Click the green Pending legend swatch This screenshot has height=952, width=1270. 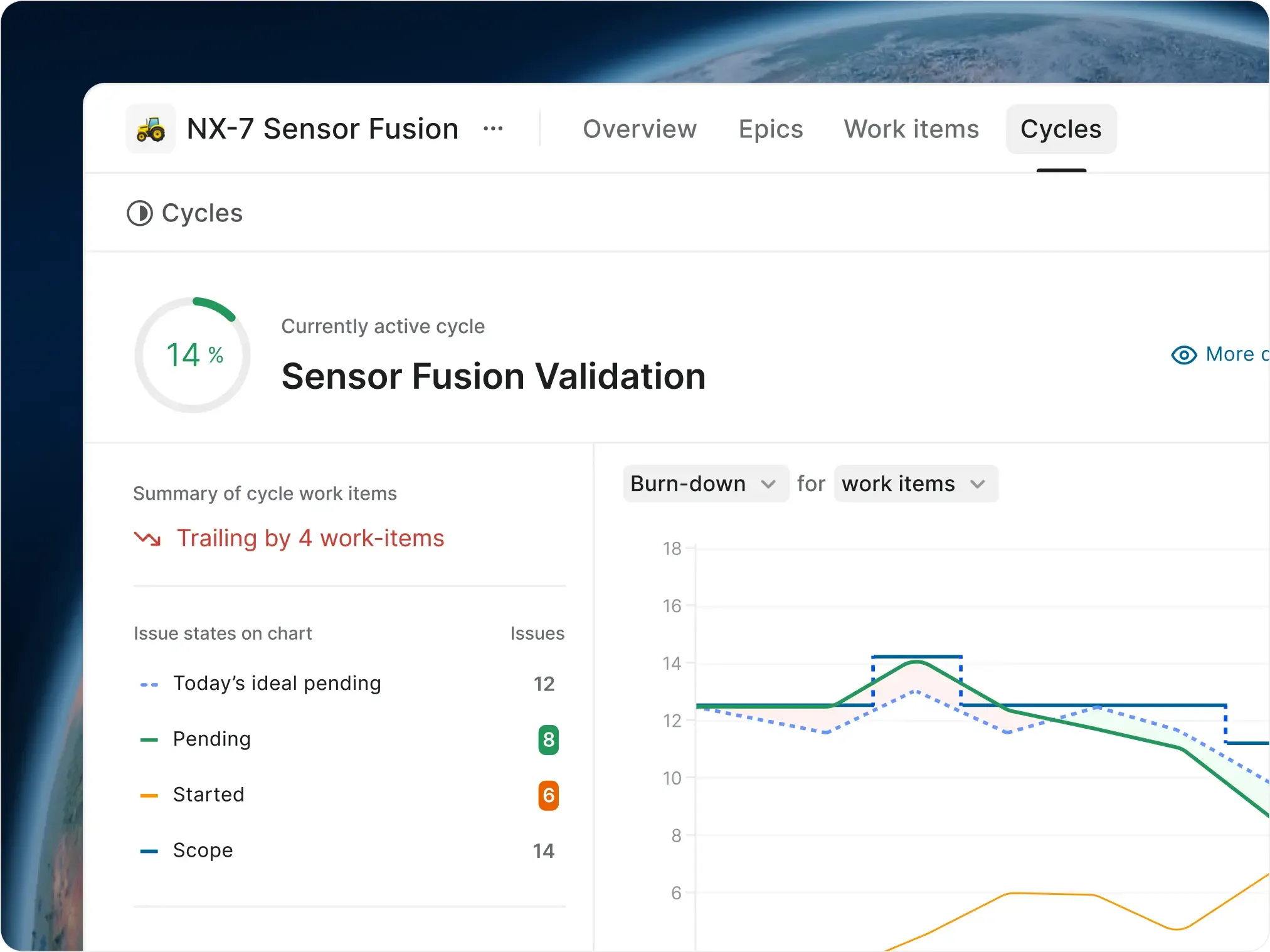pyautogui.click(x=149, y=740)
